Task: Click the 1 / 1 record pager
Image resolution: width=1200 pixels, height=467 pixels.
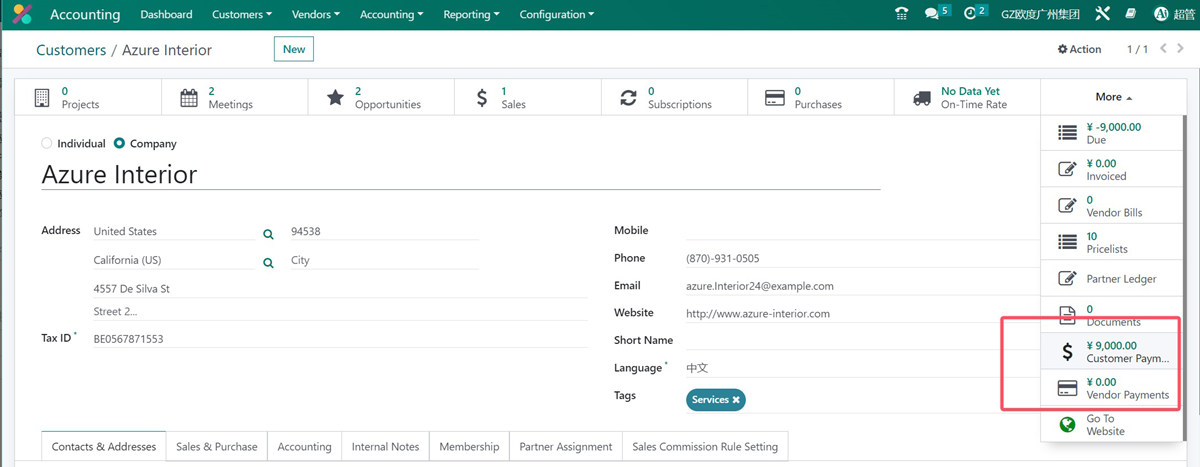Action: pos(1138,49)
